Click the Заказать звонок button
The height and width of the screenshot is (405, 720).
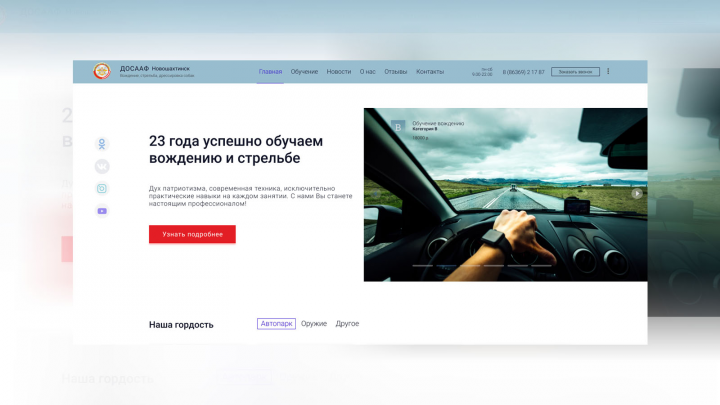point(575,72)
